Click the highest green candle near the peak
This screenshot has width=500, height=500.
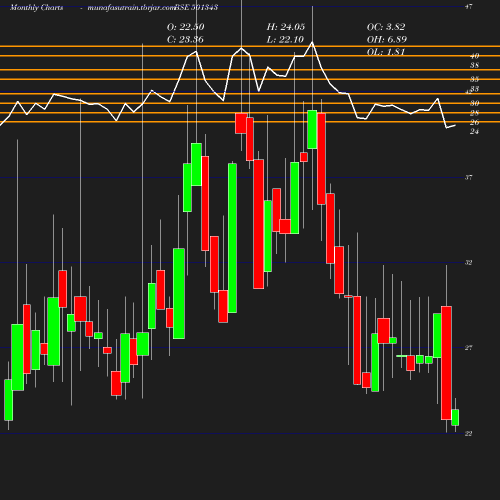pyautogui.click(x=312, y=129)
